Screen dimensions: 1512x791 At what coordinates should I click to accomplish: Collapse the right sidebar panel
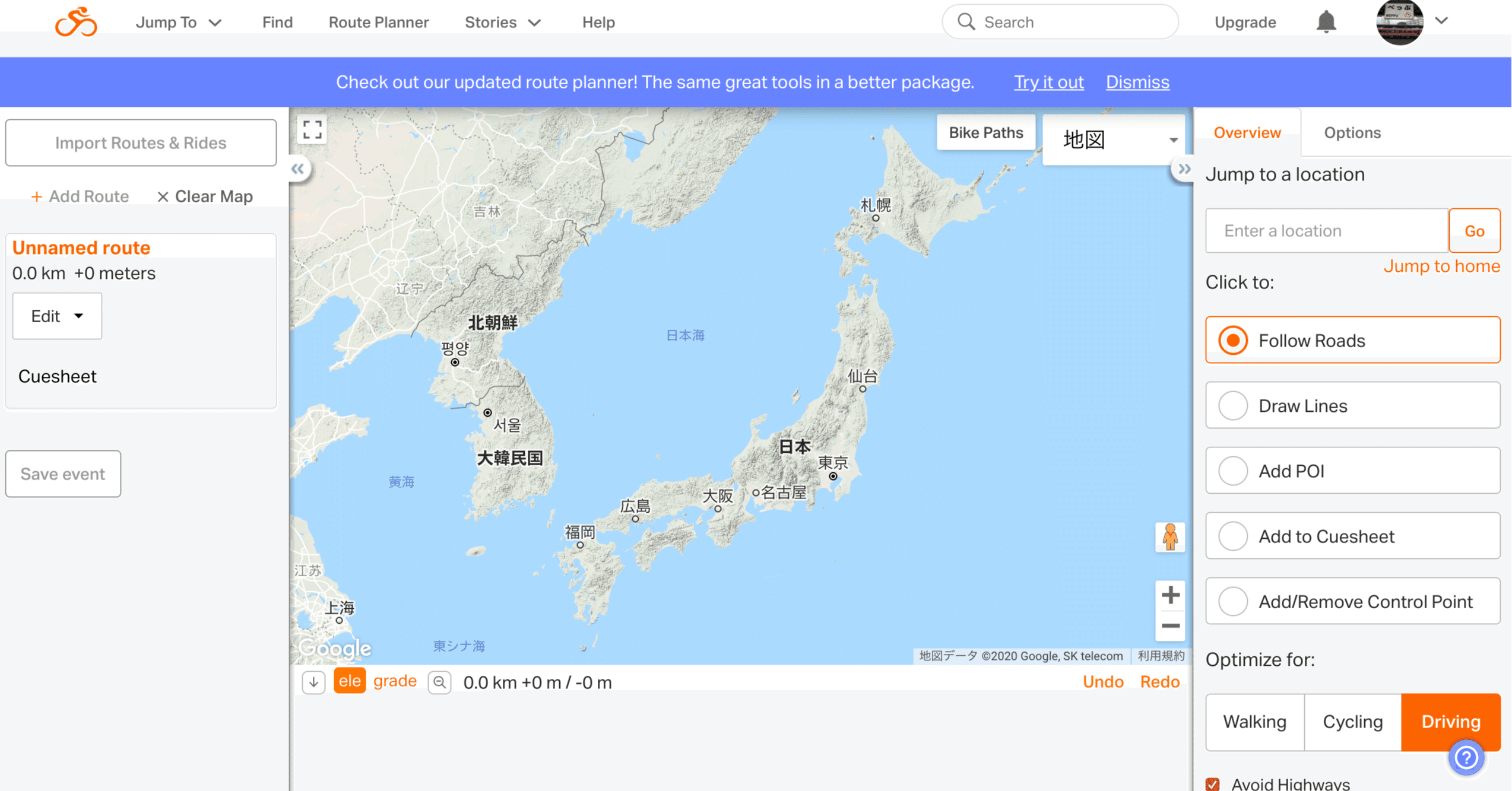click(x=1184, y=169)
